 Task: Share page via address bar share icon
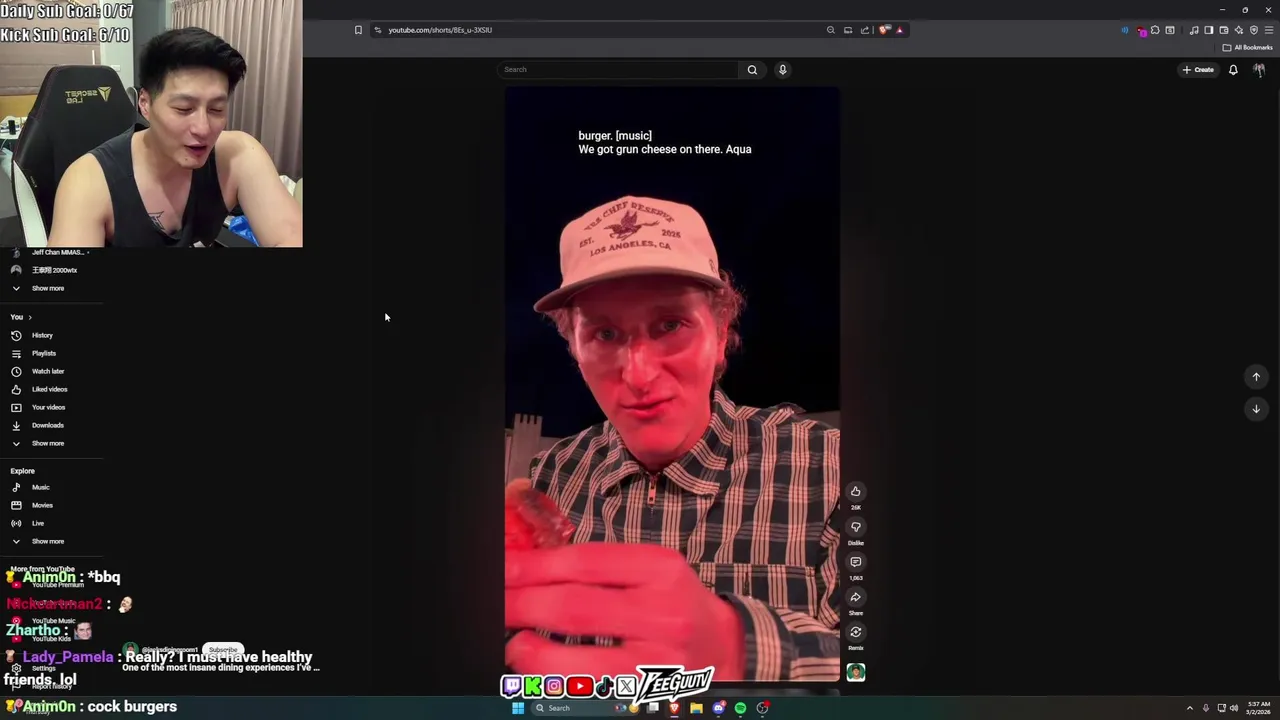tap(865, 30)
